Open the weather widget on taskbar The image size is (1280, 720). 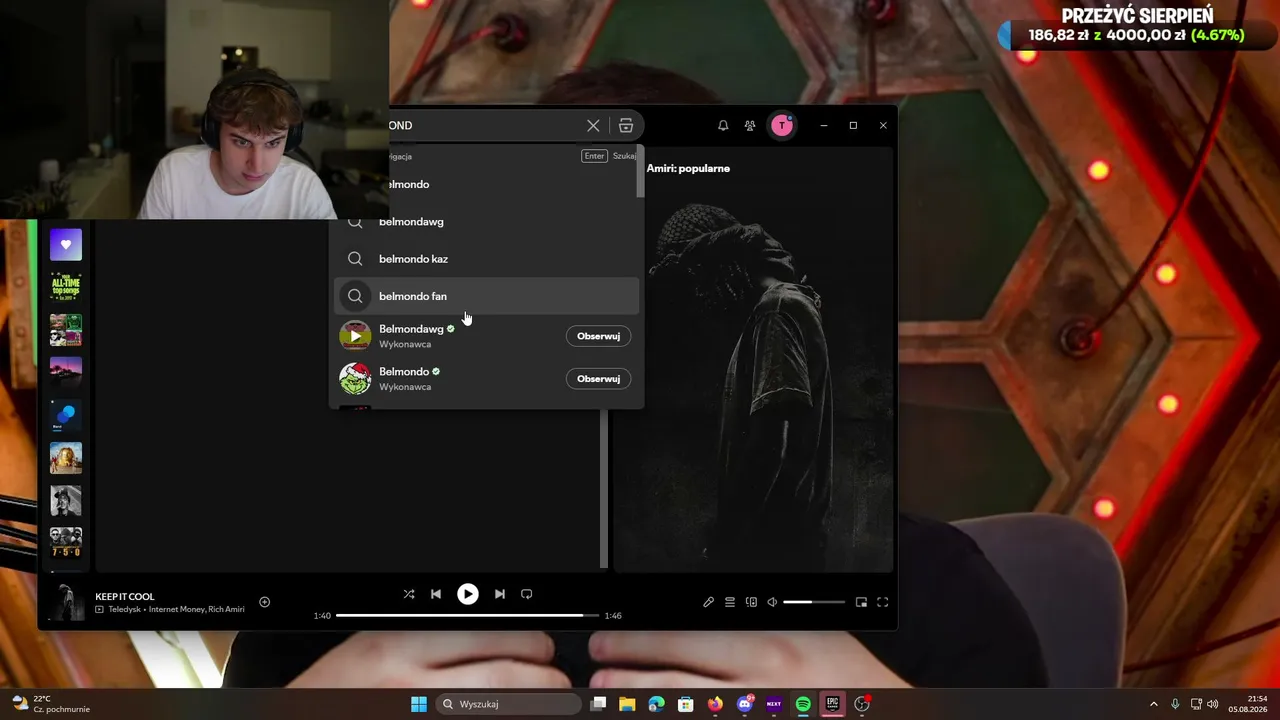(x=51, y=704)
